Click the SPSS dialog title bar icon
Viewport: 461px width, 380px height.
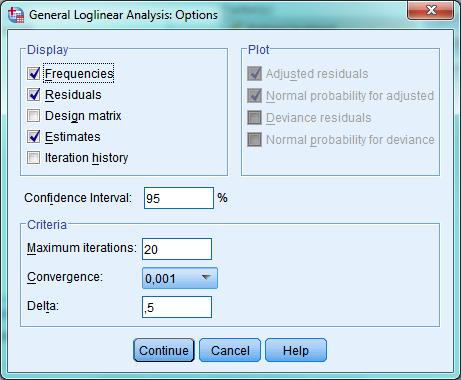click(x=16, y=15)
